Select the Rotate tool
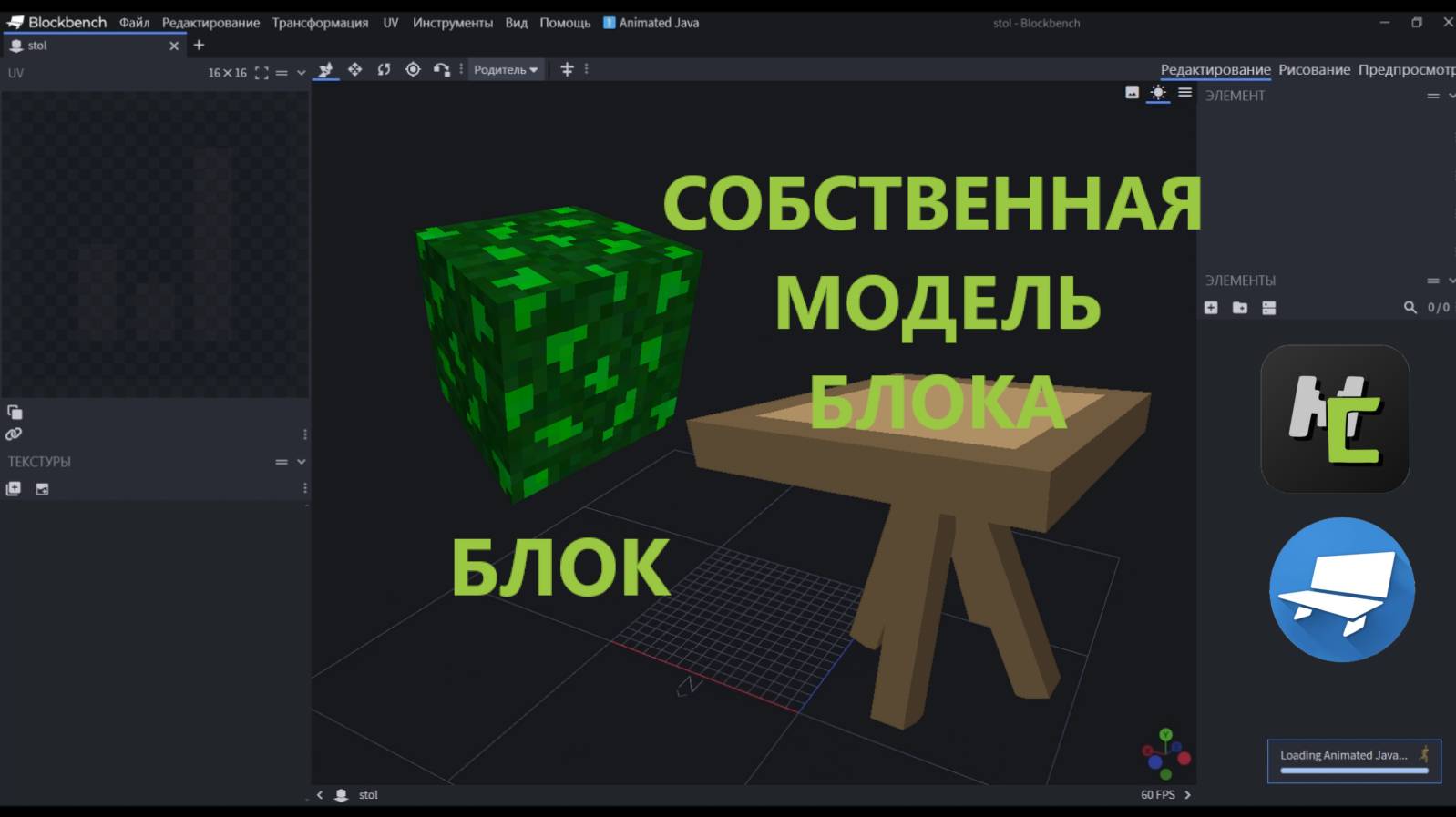 point(384,69)
